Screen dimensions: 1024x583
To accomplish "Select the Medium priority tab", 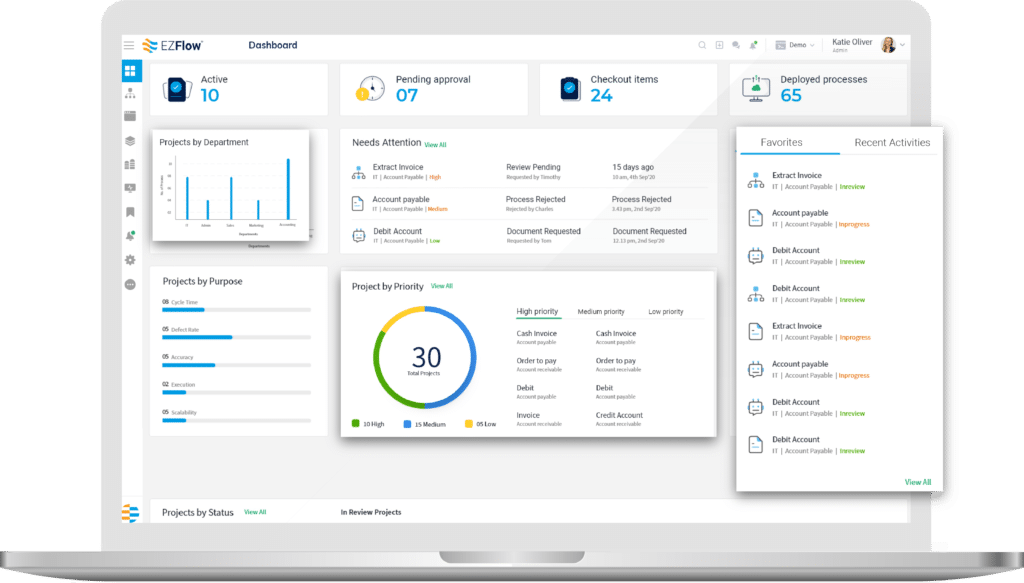I will tap(601, 311).
